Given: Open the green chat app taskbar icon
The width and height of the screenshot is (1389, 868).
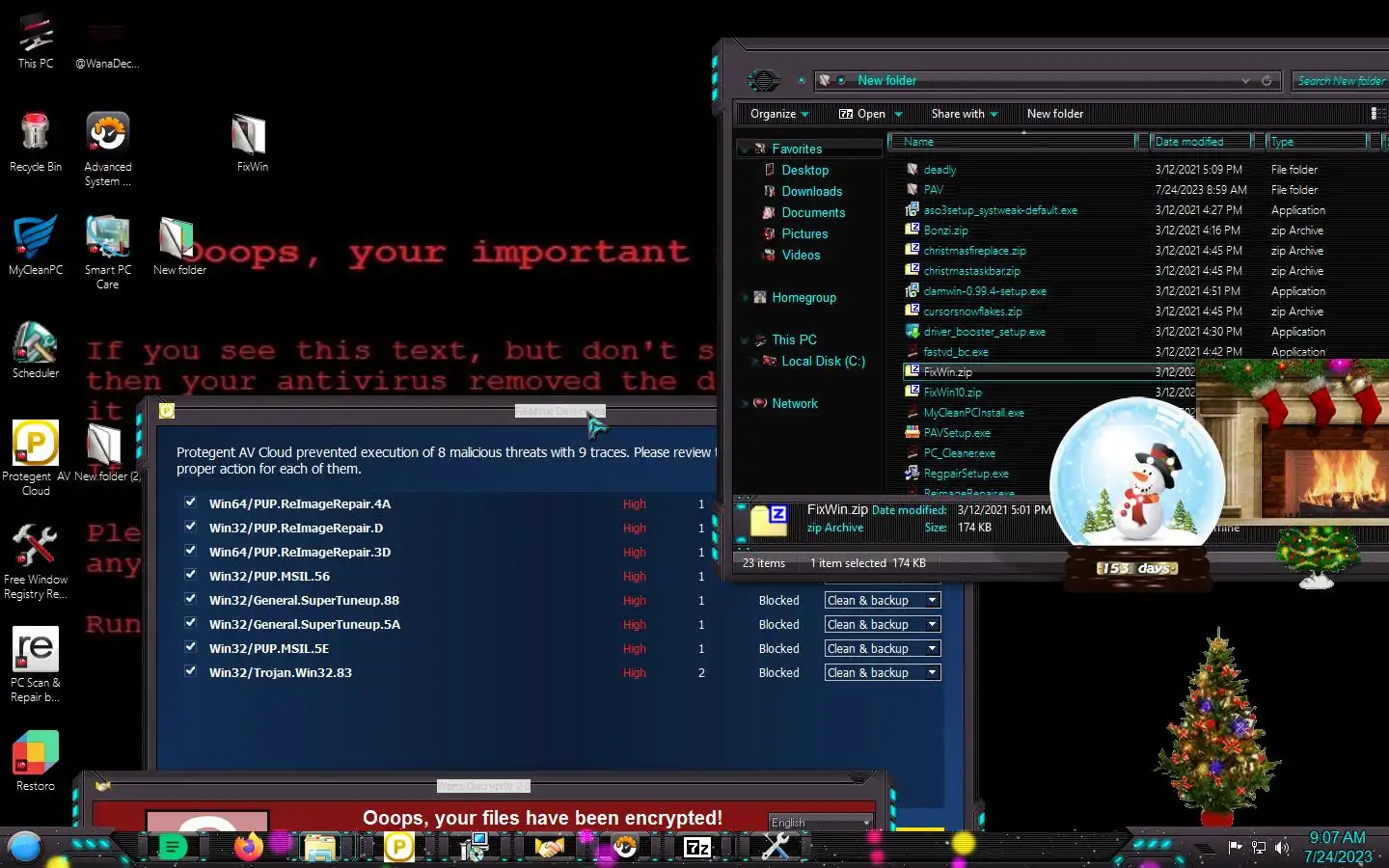Looking at the screenshot, I should coord(173,848).
